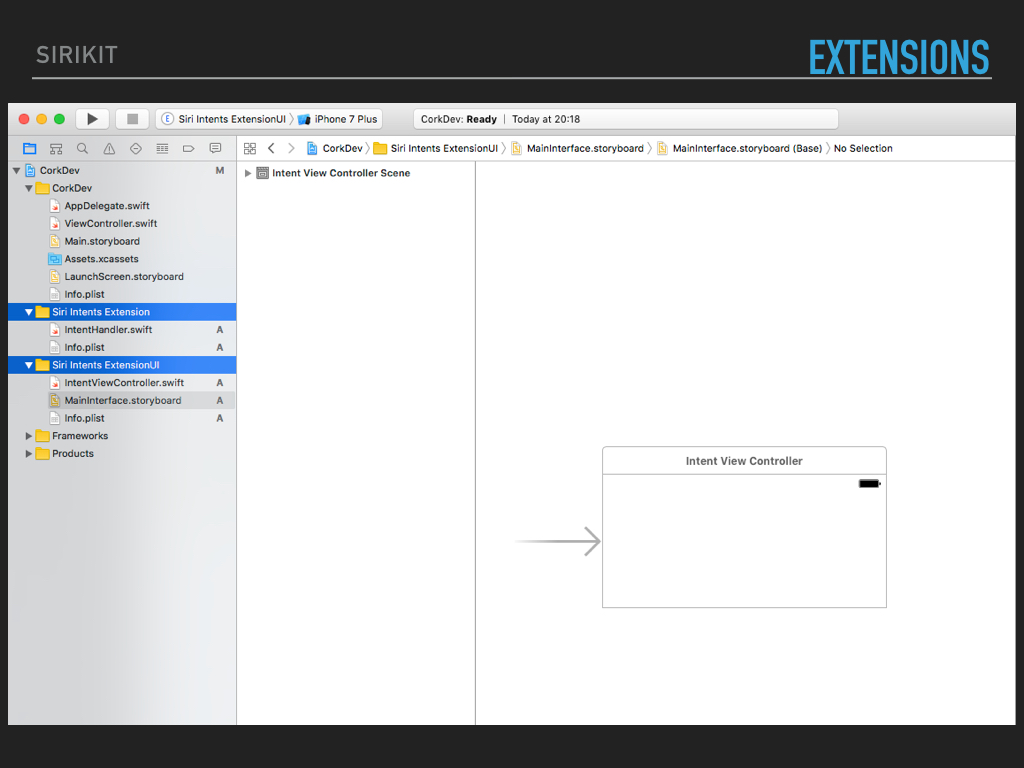
Task: Click the yellow minimize window button
Action: [x=42, y=119]
